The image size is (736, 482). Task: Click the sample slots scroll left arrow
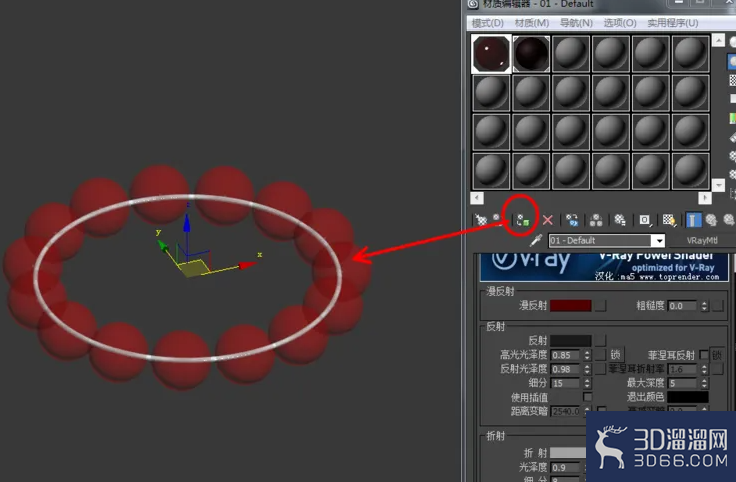coord(477,198)
